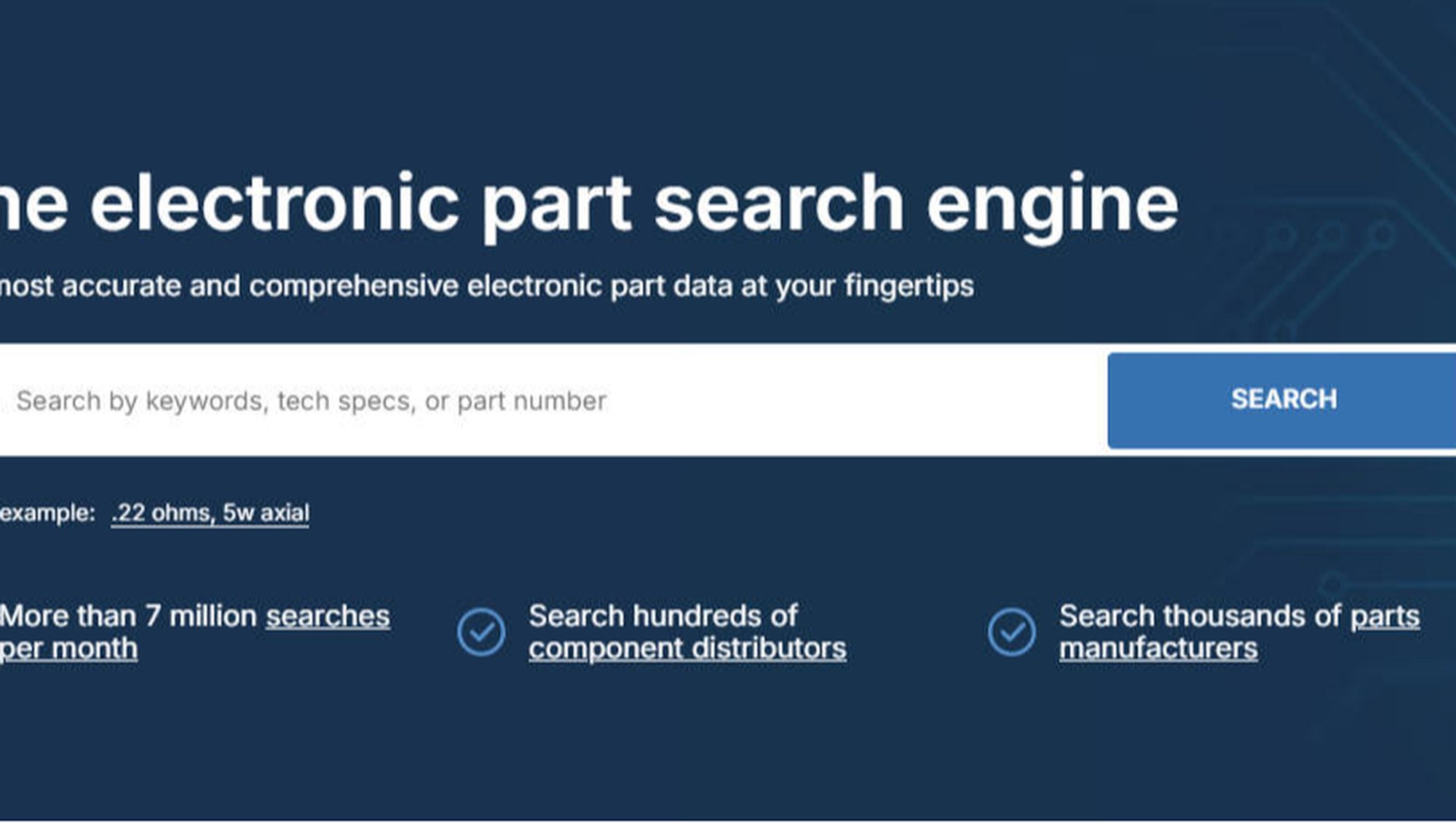The width and height of the screenshot is (1456, 823).
Task: Click the 'example:' label
Action: pyautogui.click(x=47, y=513)
